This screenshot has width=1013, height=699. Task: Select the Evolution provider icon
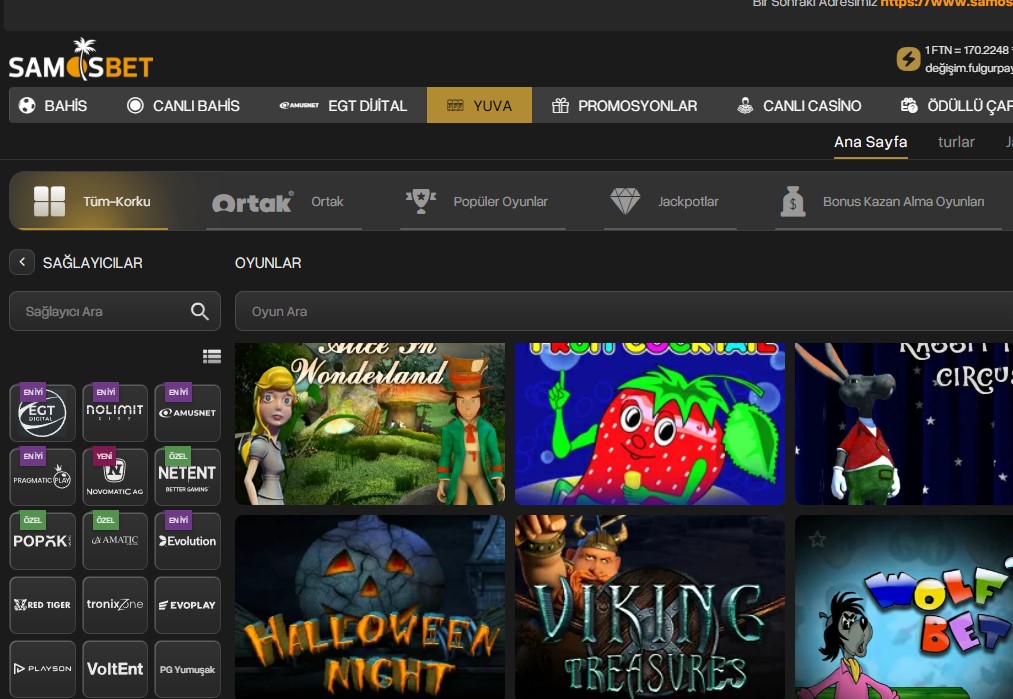(x=187, y=541)
